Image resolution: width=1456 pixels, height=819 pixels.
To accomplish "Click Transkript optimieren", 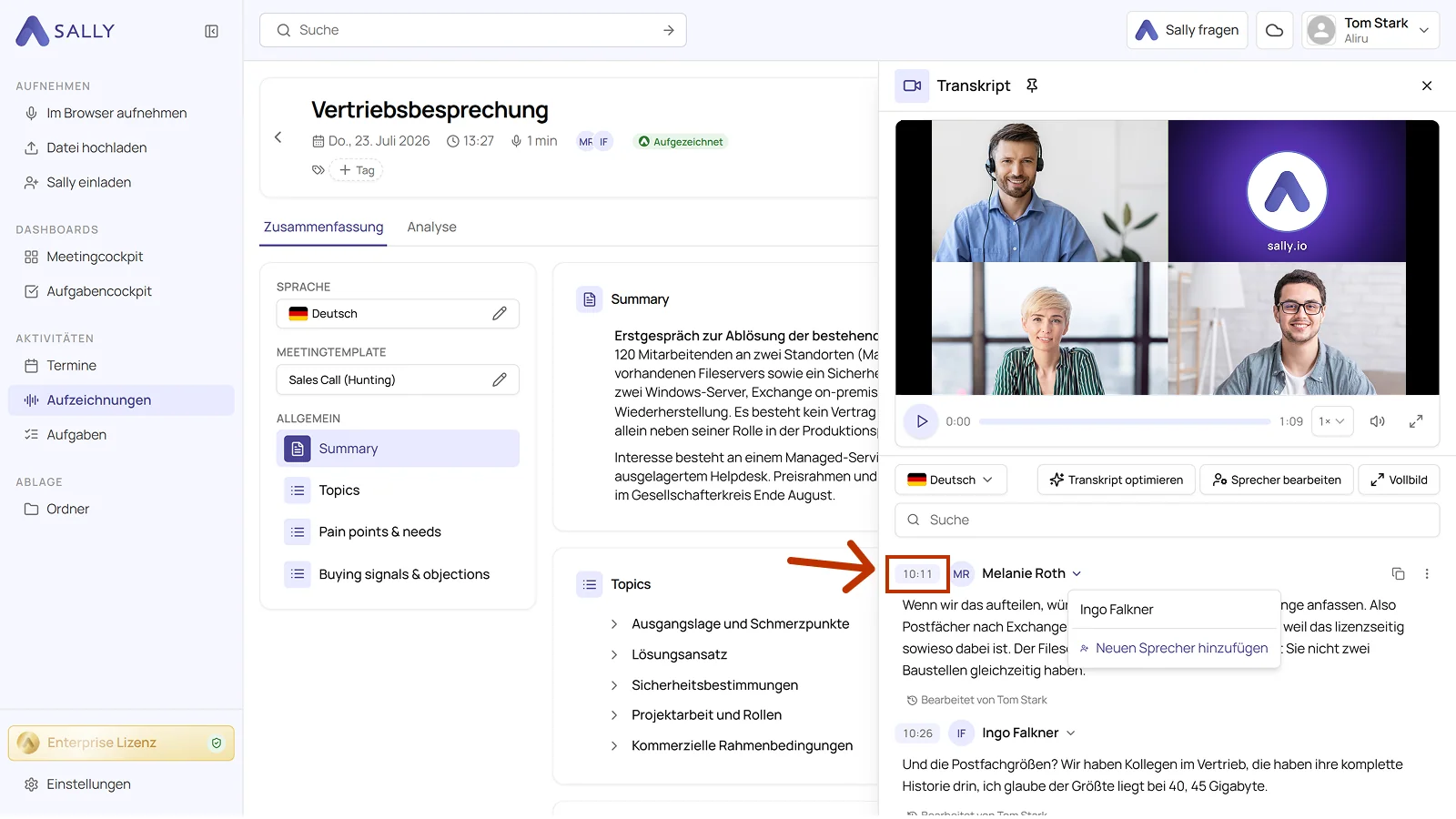I will pos(1116,480).
